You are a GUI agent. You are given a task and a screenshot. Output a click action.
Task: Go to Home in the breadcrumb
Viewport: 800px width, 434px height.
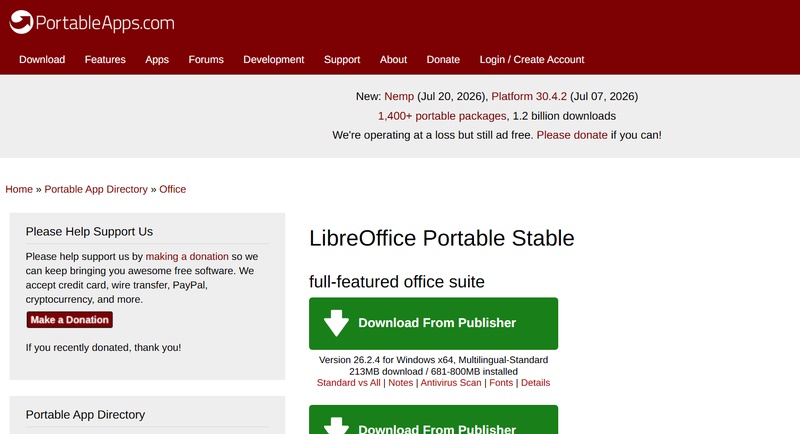coord(19,189)
